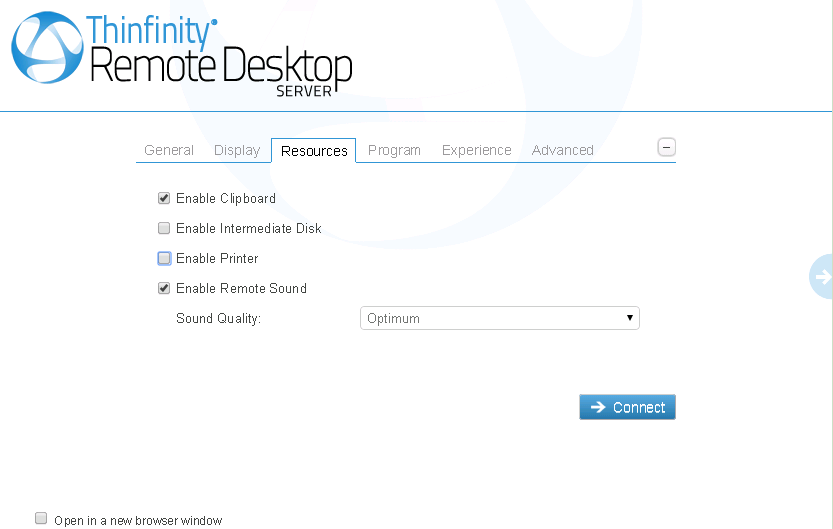Open the Sound Quality dropdown
833x529 pixels.
click(499, 318)
